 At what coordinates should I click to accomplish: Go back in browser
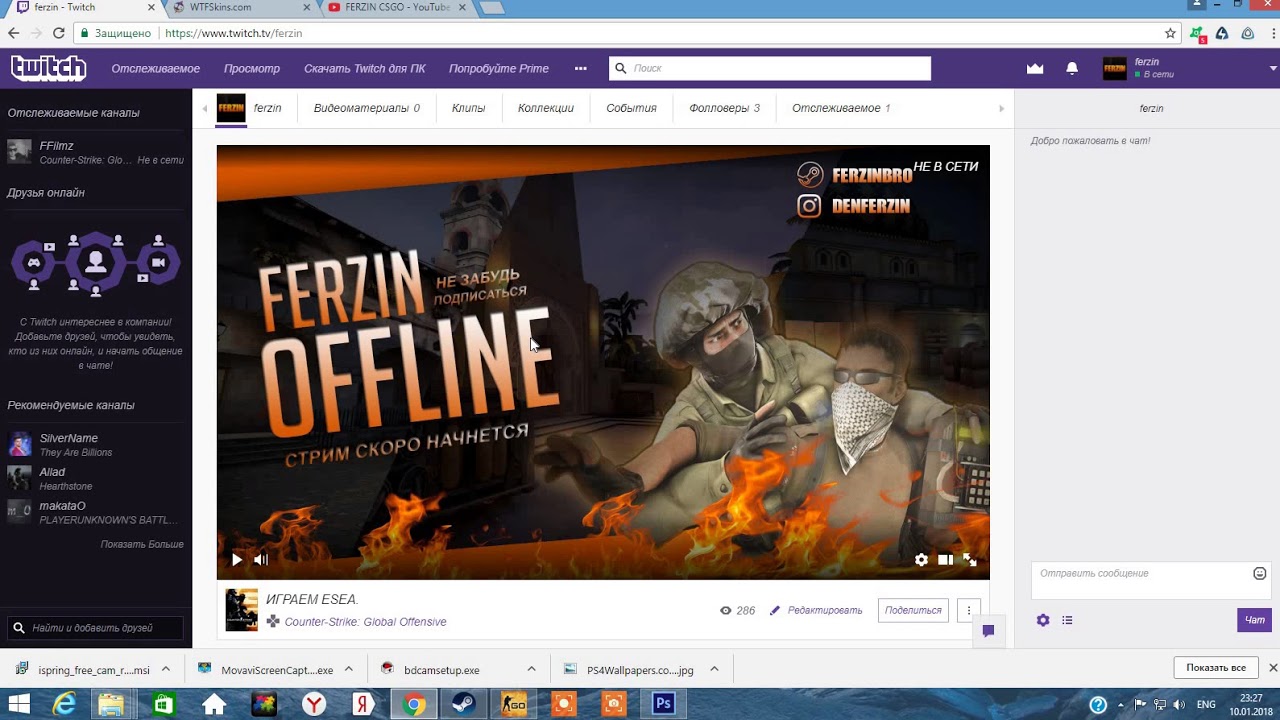coord(13,33)
